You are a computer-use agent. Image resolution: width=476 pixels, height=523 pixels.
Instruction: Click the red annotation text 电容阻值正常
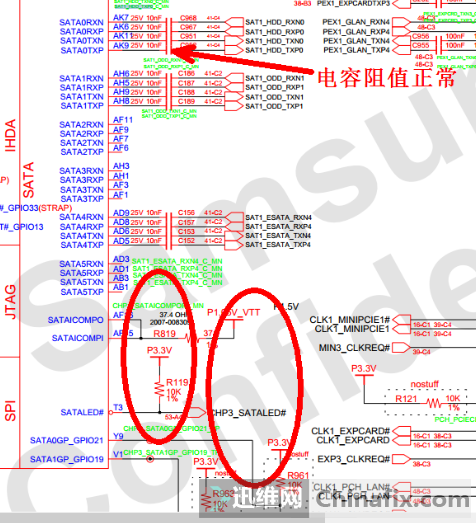(x=386, y=78)
